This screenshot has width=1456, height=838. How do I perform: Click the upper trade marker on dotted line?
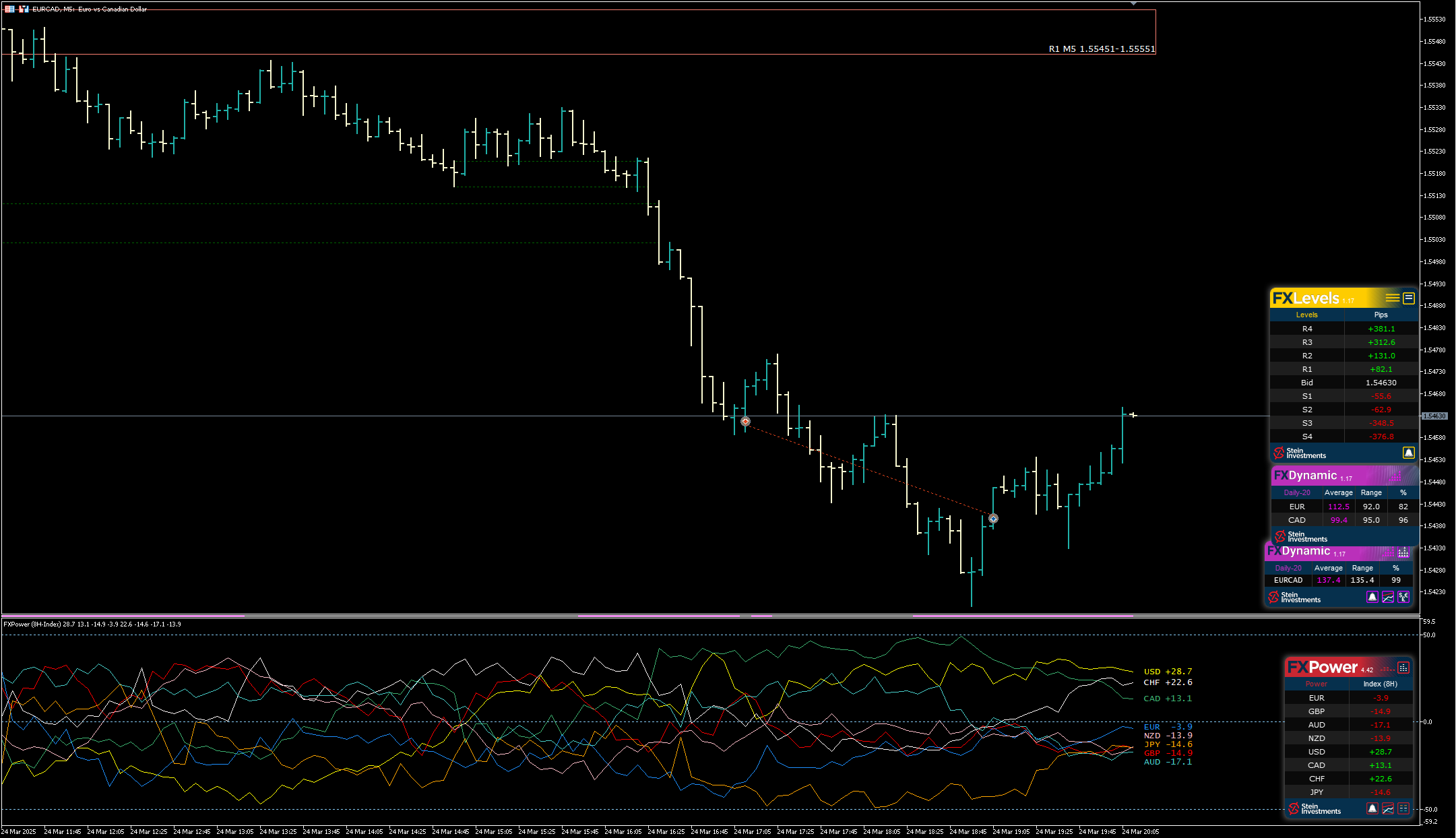[x=745, y=422]
